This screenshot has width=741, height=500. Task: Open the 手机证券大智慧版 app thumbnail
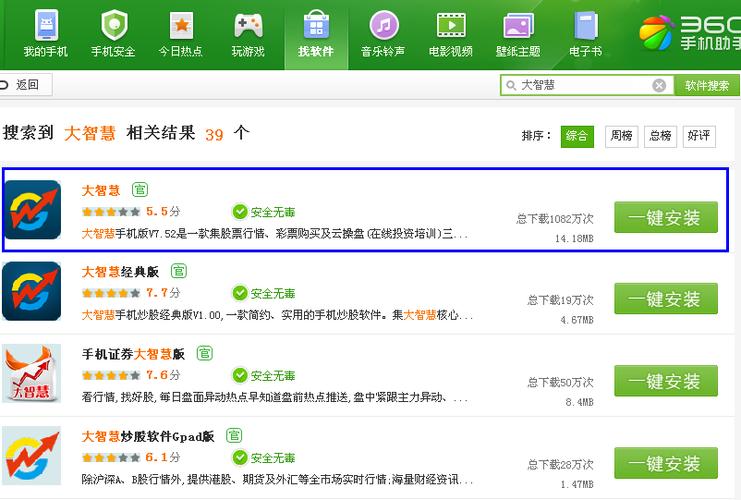point(31,373)
